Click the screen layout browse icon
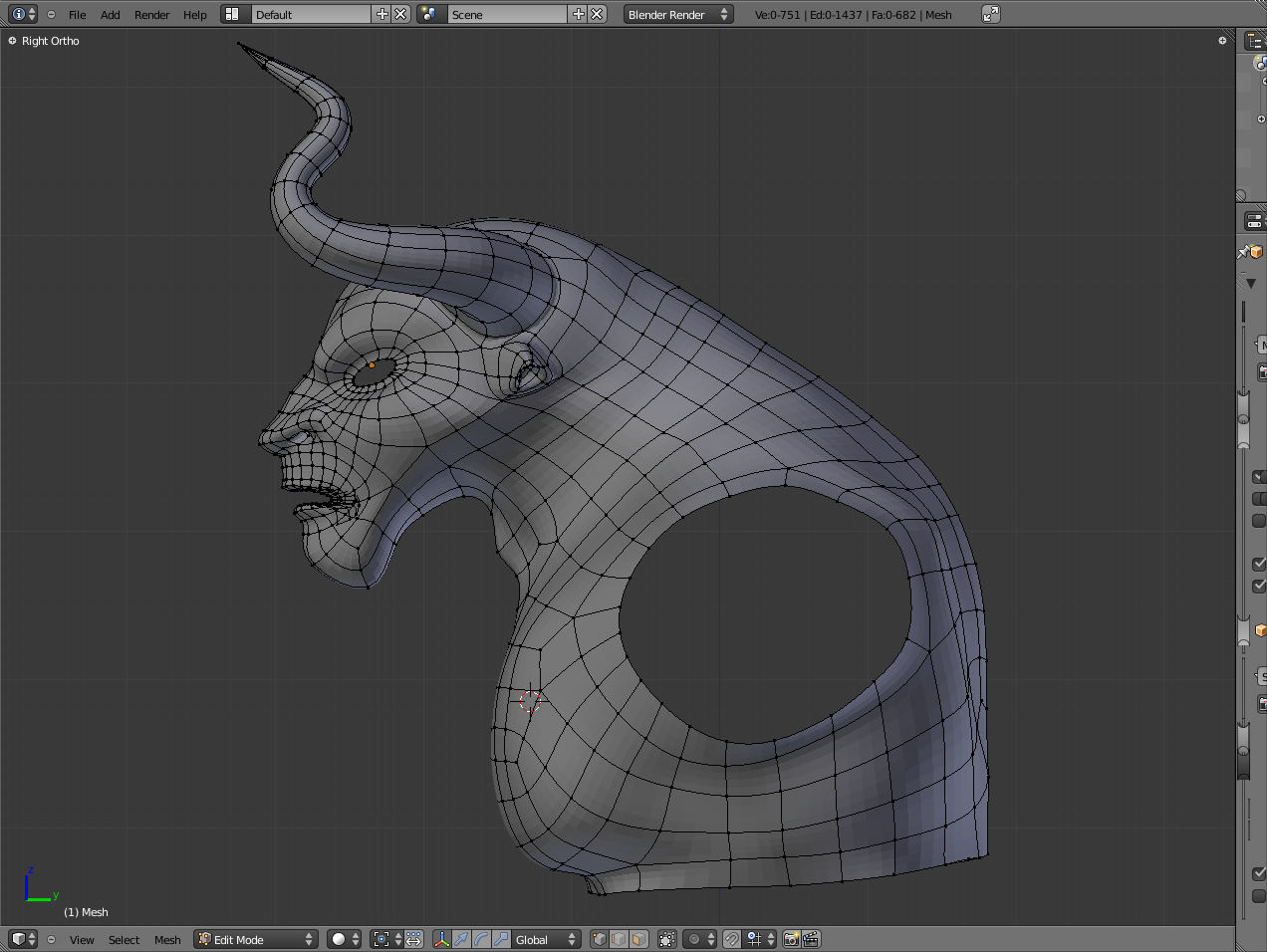1267x952 pixels. 232,14
